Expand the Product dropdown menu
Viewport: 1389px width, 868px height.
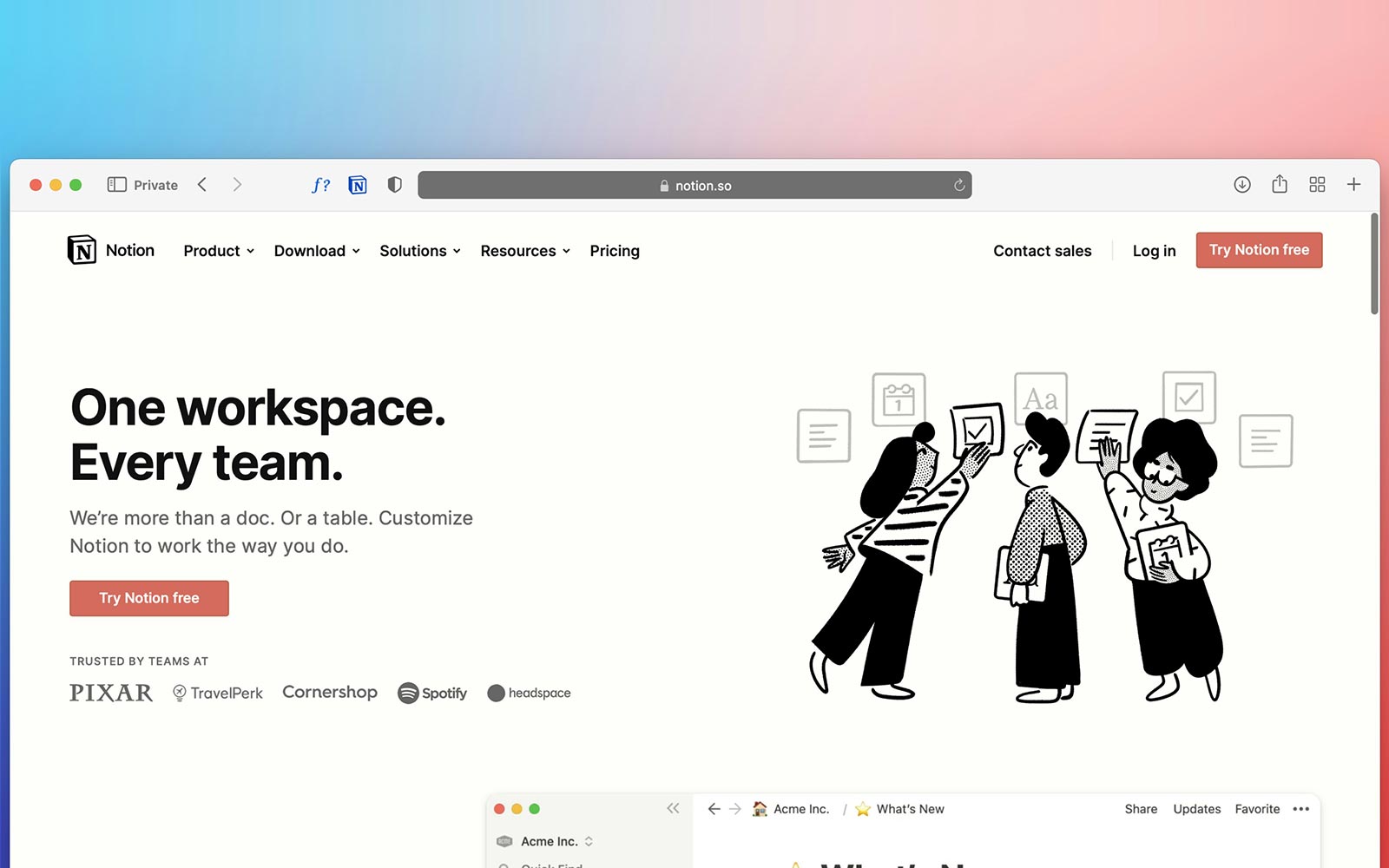point(219,251)
